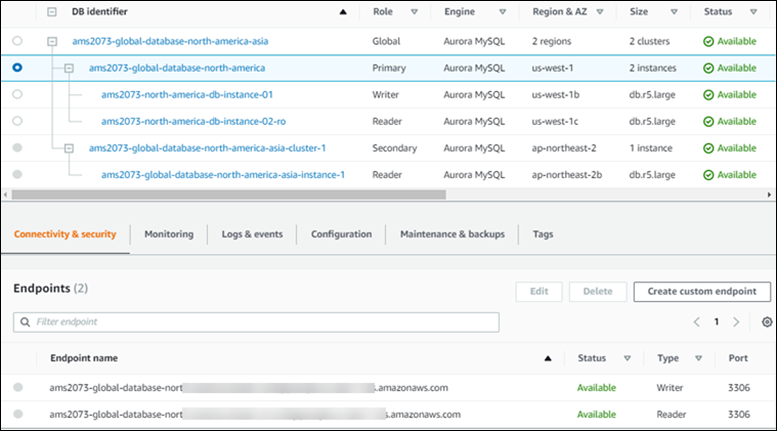Screen dimensions: 777x431
Task: Click '2 clusters' size cell
Action: 649,42
